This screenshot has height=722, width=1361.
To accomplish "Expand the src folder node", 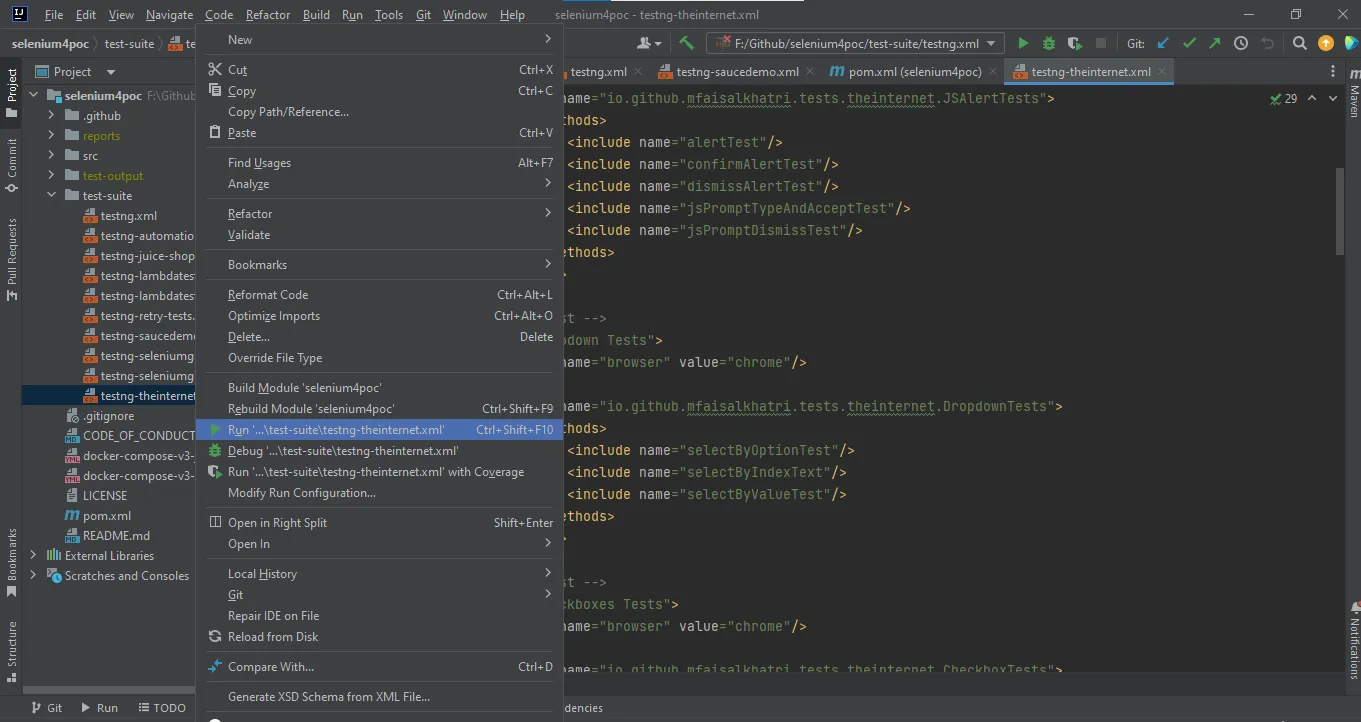I will (51, 156).
